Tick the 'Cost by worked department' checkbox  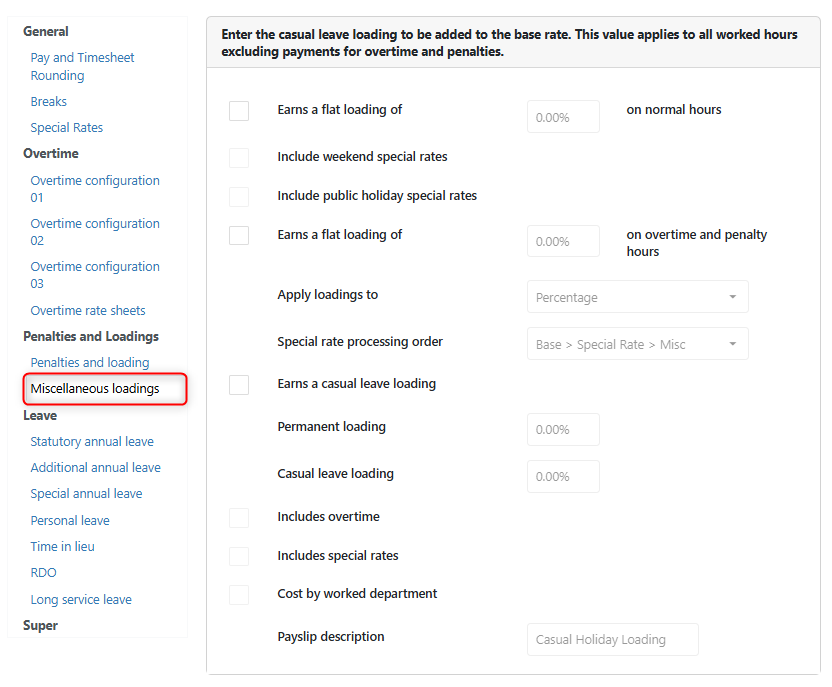pyautogui.click(x=239, y=595)
